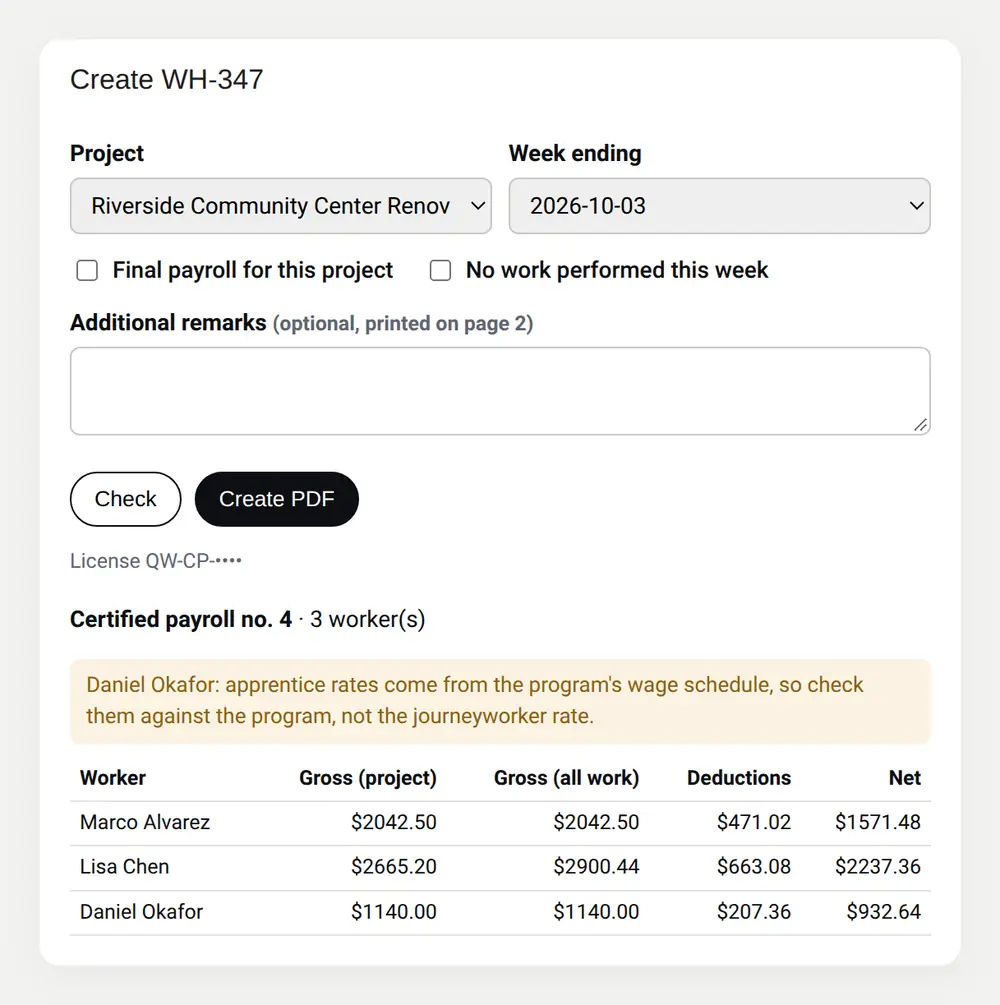
Task: Click the Create WH-347 heading
Action: coord(167,79)
